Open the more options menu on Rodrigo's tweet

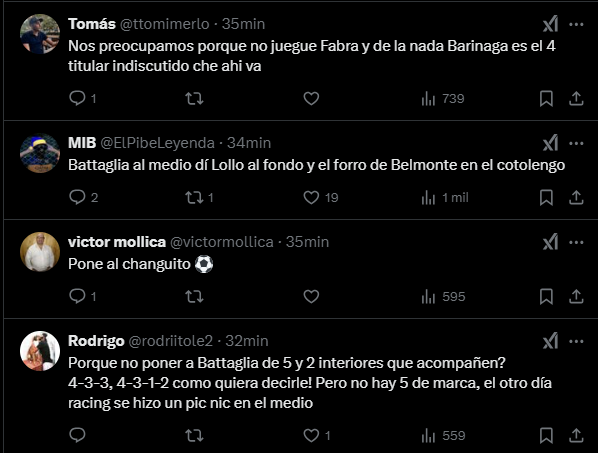576,341
